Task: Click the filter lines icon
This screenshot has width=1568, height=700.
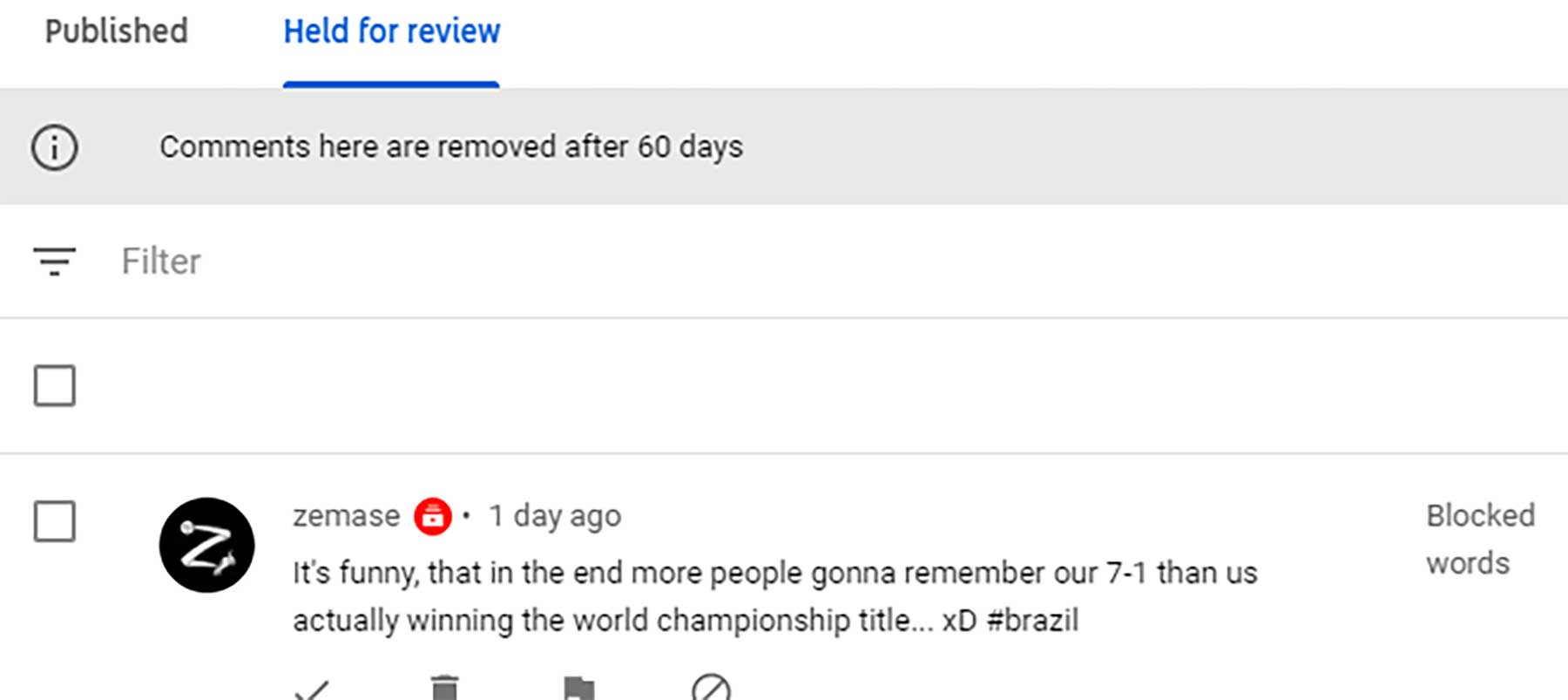Action: pos(55,262)
